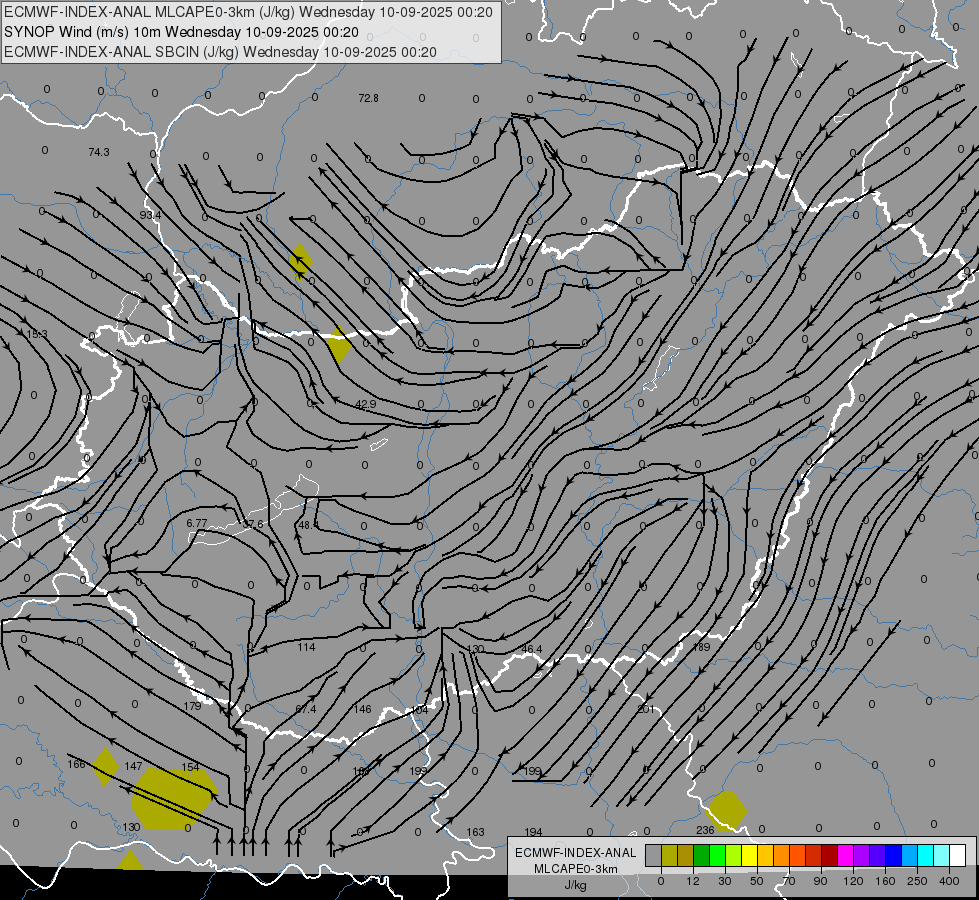Viewport: 979px width, 900px height.
Task: Click the magenta legend swatch before 120
Action: point(845,855)
